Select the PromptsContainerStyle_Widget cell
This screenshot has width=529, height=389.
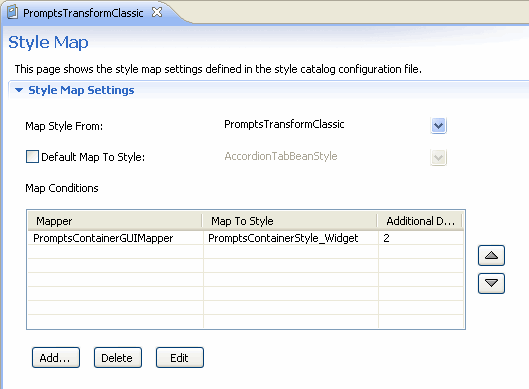point(291,238)
